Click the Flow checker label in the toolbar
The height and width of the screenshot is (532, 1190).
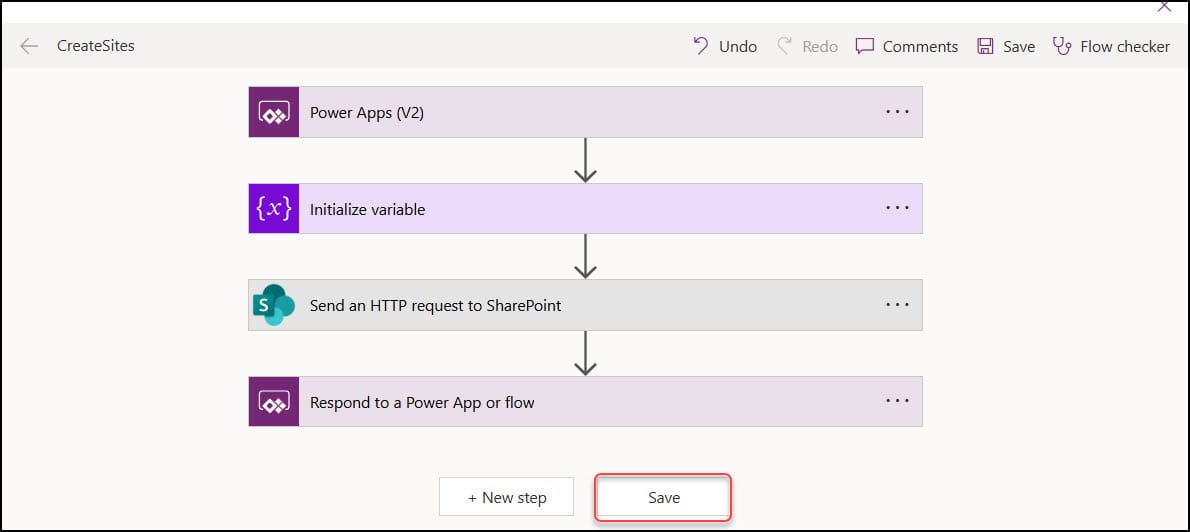pyautogui.click(x=1125, y=47)
